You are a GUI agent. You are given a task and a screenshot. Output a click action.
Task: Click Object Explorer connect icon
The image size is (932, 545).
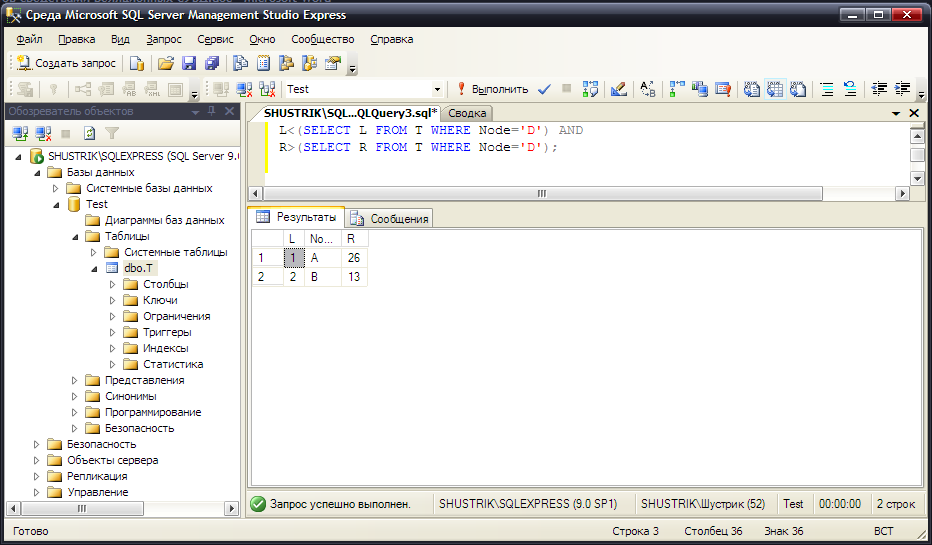coord(20,133)
